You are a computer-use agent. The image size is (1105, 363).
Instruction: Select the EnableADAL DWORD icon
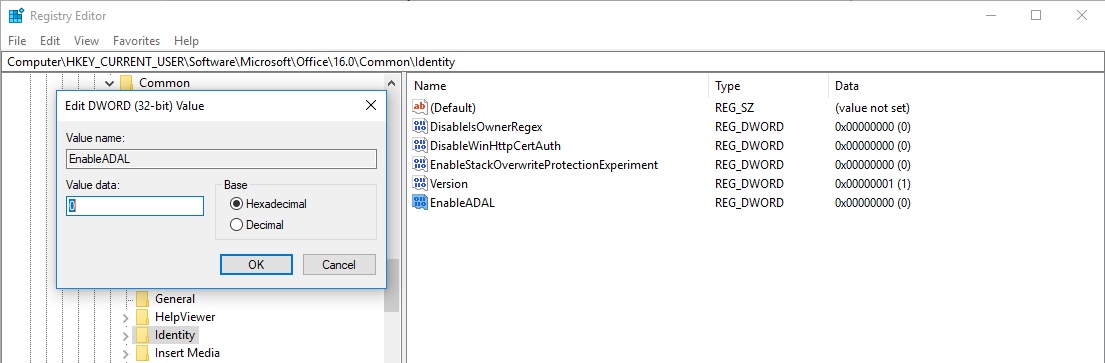pyautogui.click(x=420, y=202)
